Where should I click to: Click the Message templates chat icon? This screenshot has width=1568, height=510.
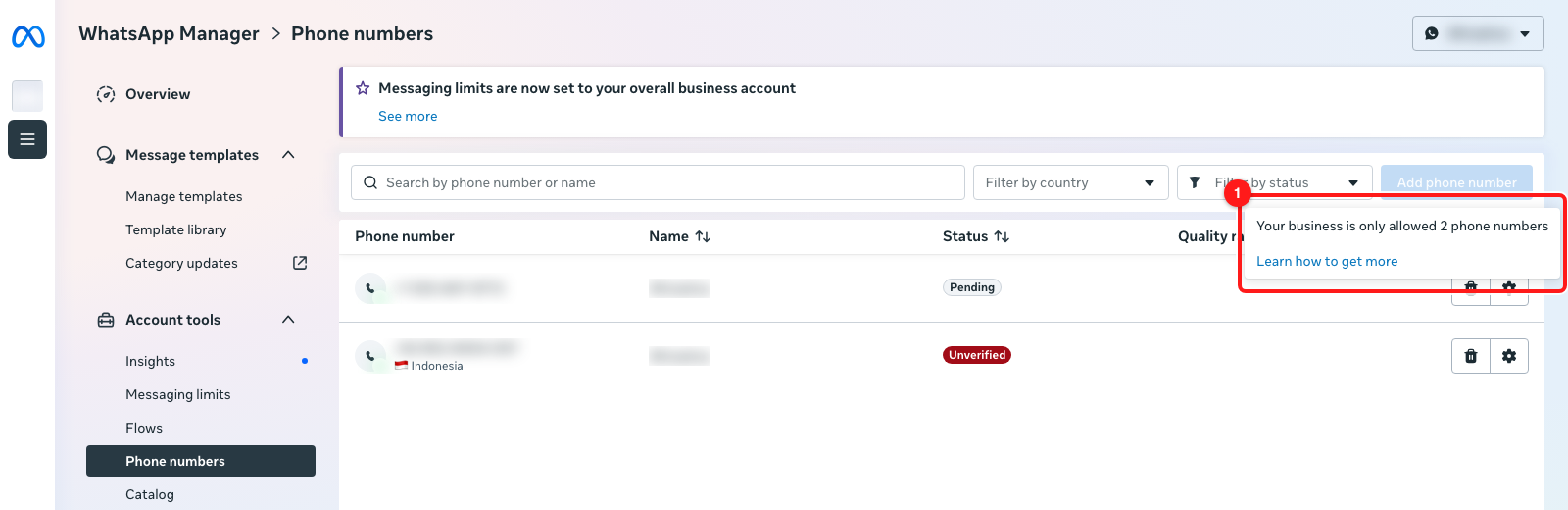106,155
